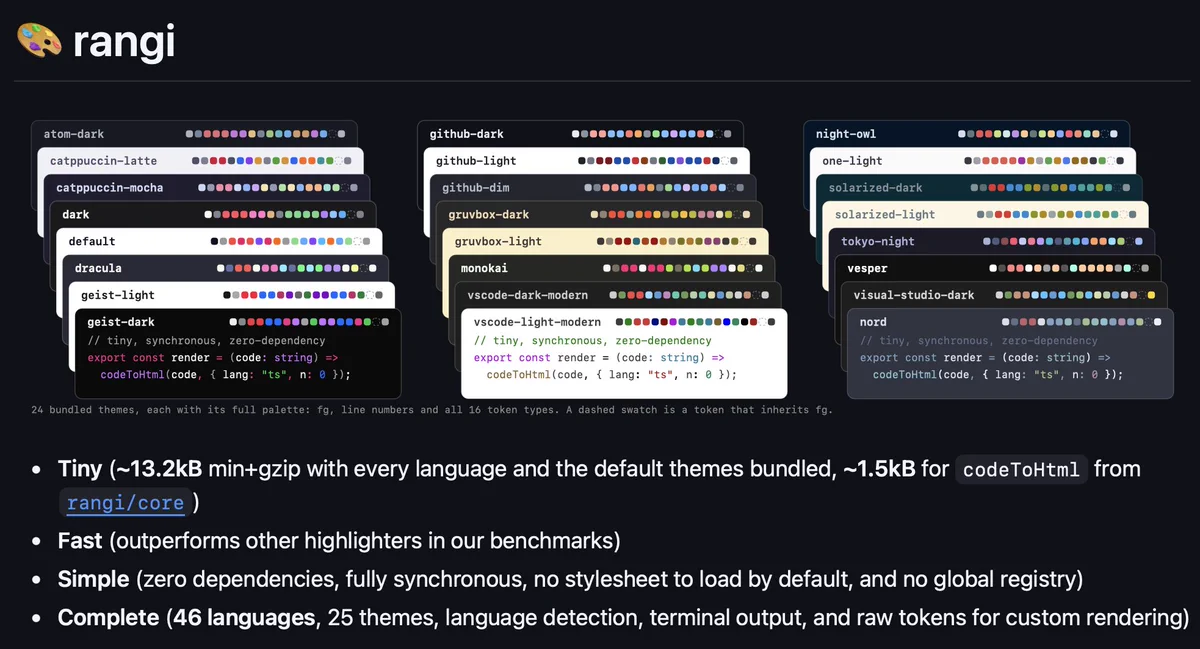
Task: Select the solarized-light theme label
Action: pyautogui.click(x=885, y=214)
